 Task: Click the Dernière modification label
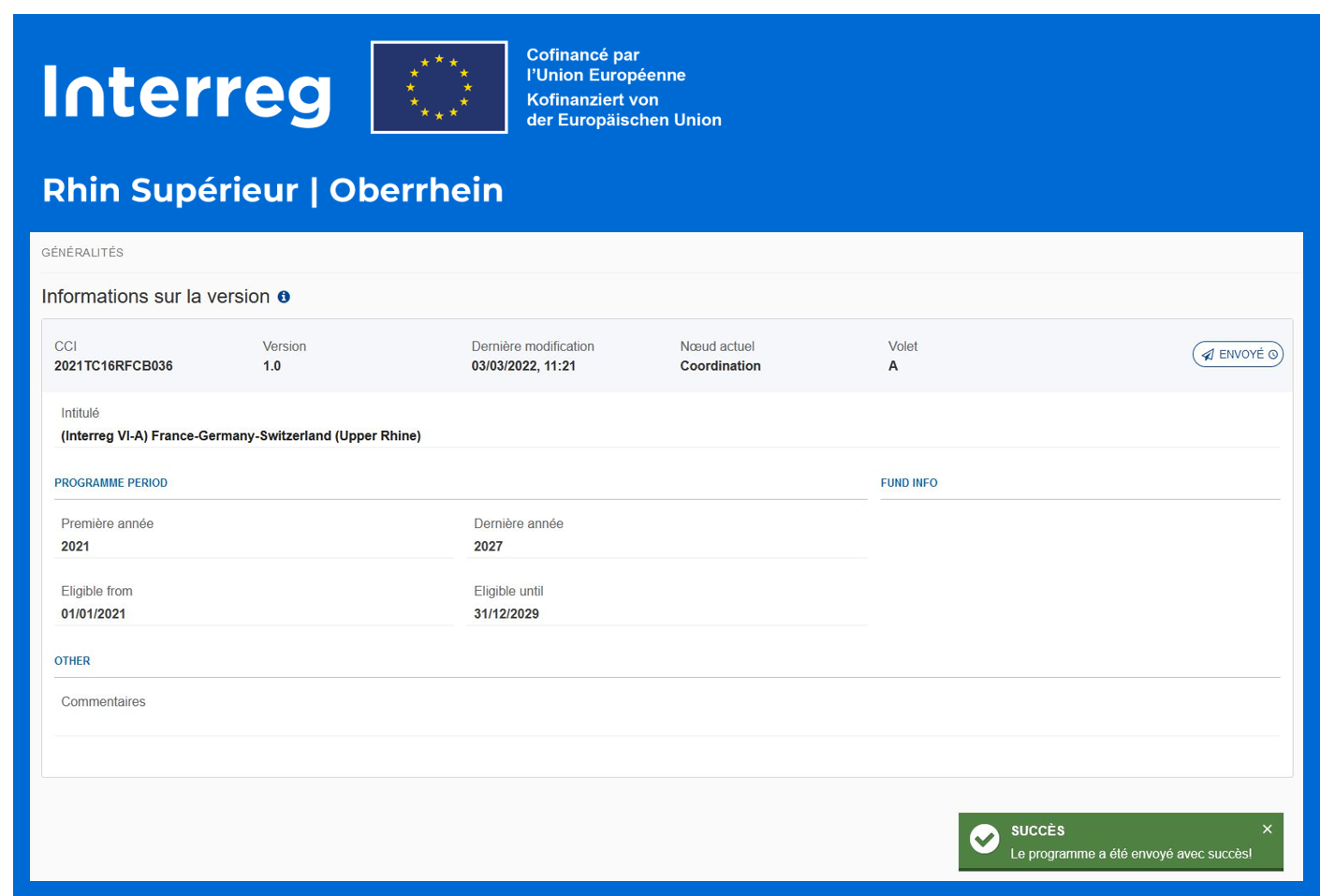coord(533,346)
